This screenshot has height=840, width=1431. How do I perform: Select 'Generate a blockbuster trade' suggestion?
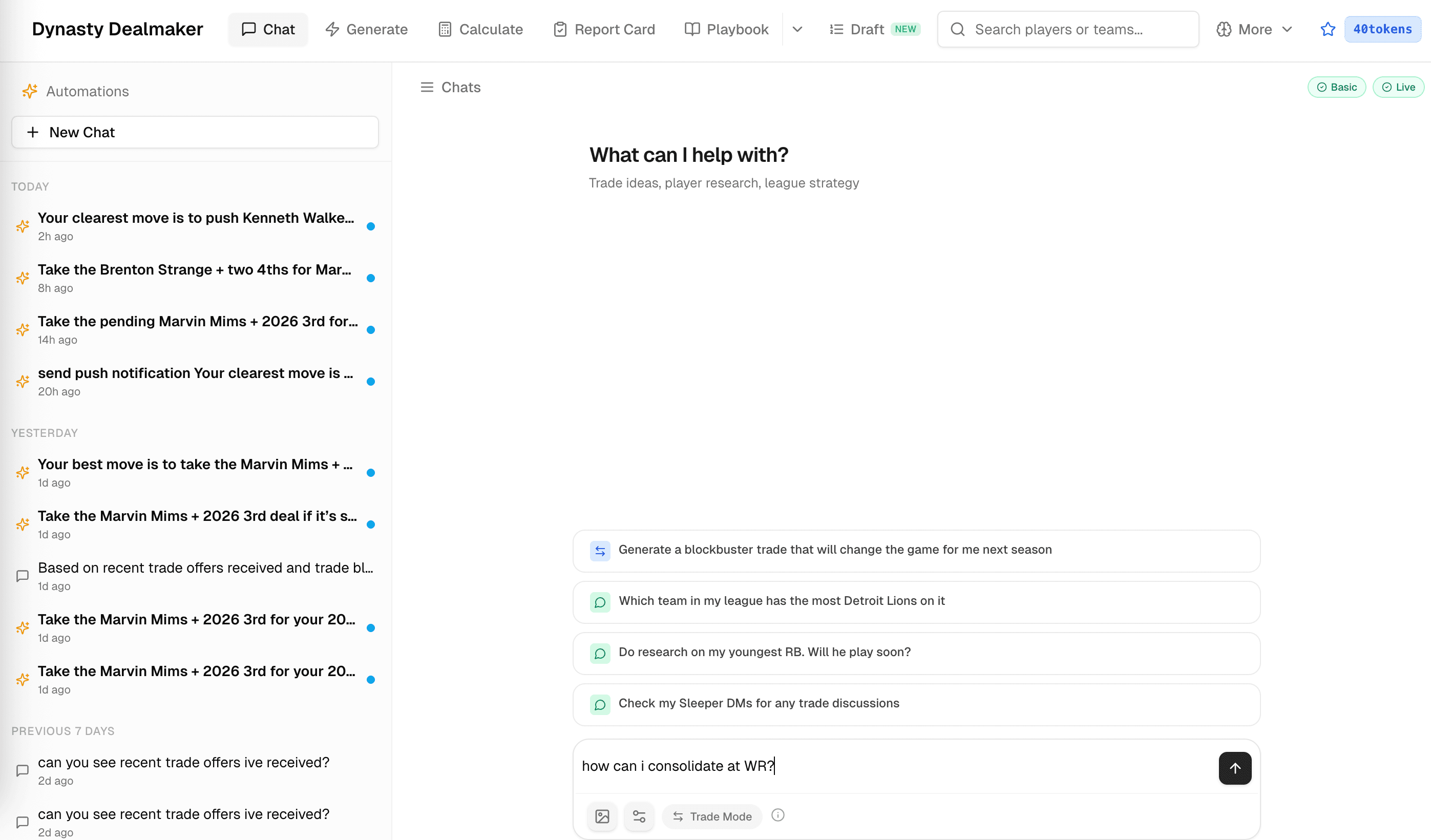click(x=916, y=550)
